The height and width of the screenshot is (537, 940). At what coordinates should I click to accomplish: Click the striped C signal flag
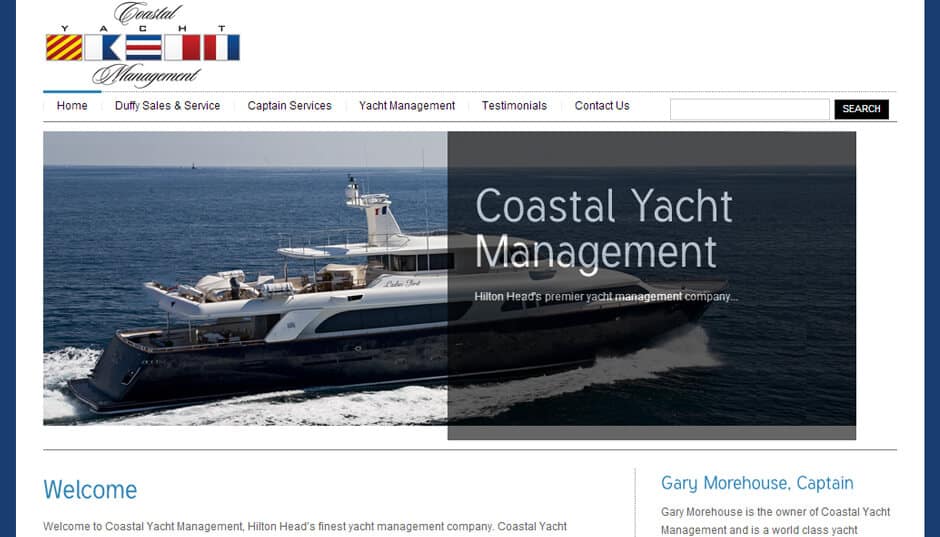143,47
